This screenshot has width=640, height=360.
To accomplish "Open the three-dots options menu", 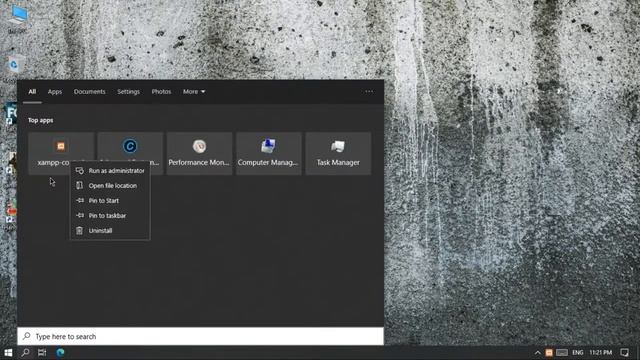I will tap(369, 92).
